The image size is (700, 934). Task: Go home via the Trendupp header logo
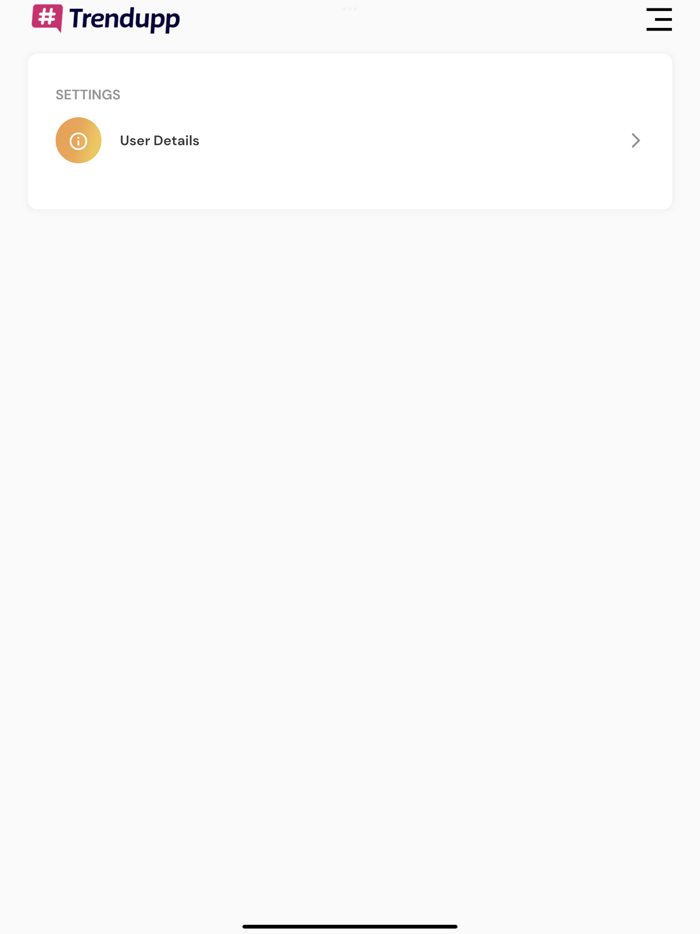106,18
